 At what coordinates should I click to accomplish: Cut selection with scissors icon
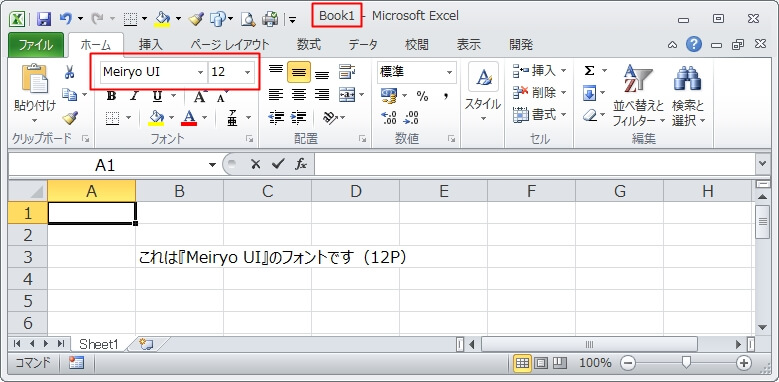point(70,73)
